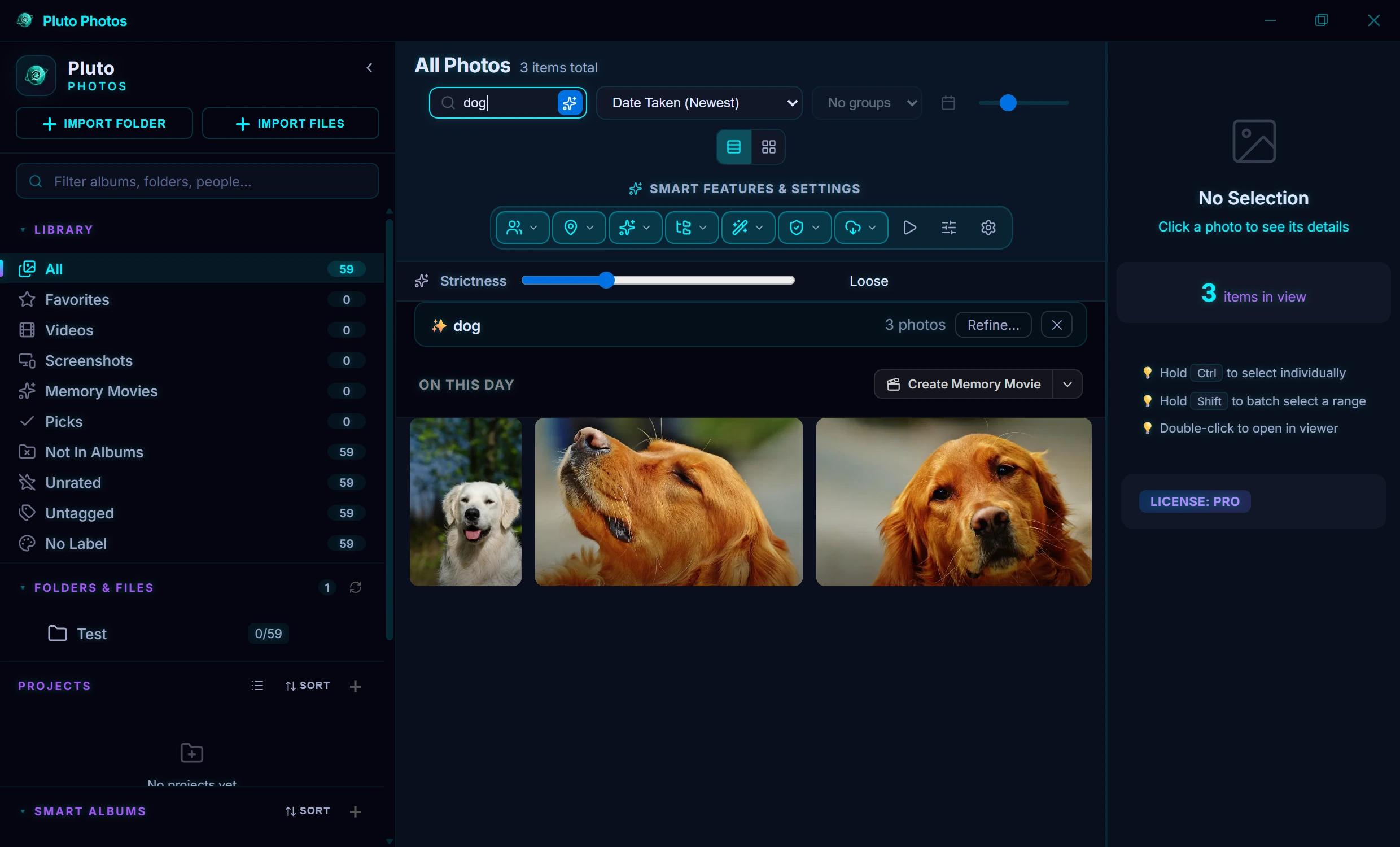Click the Import Folder button
The height and width of the screenshot is (847, 1400).
pos(104,123)
